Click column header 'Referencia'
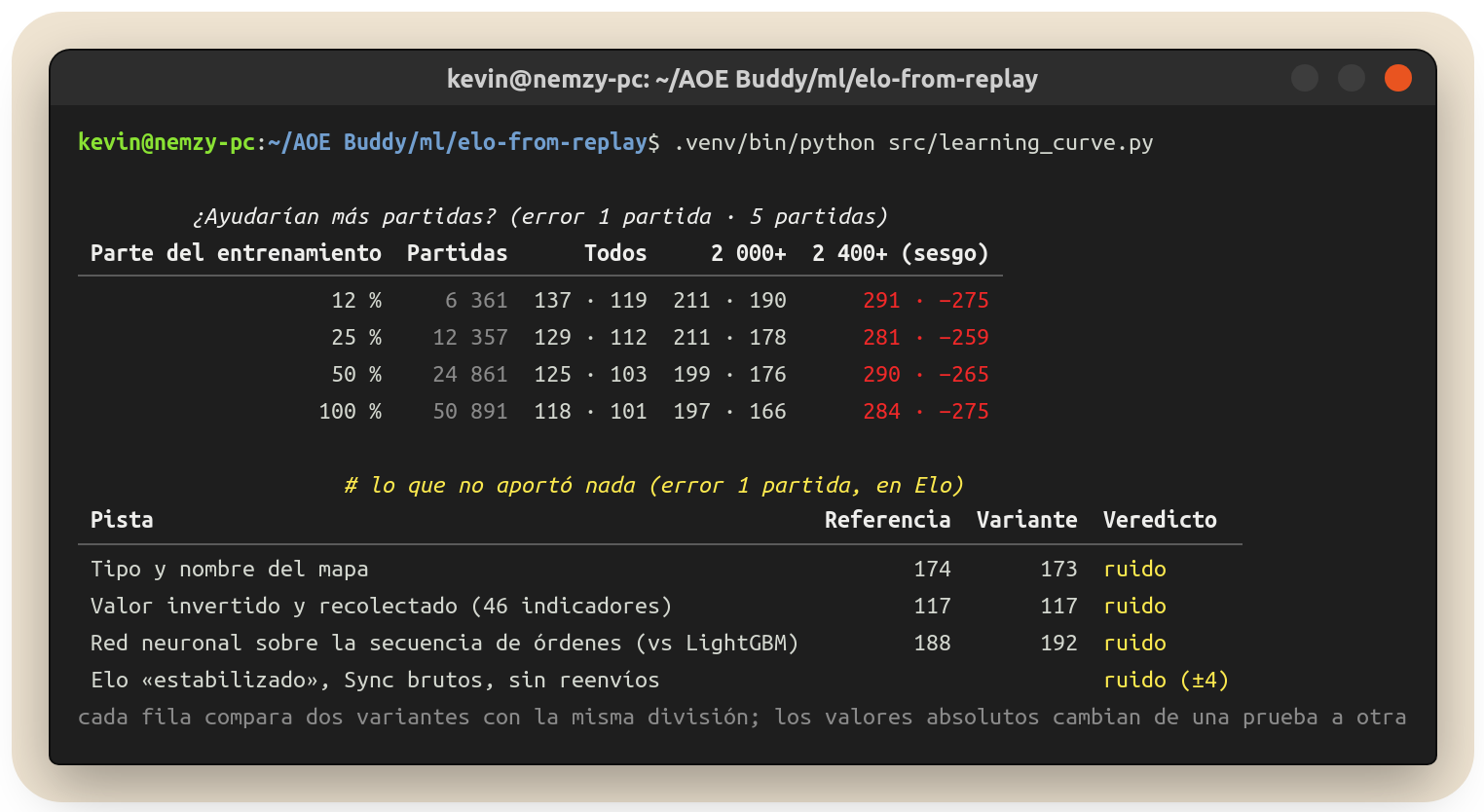1484x812 pixels. pyautogui.click(x=887, y=520)
